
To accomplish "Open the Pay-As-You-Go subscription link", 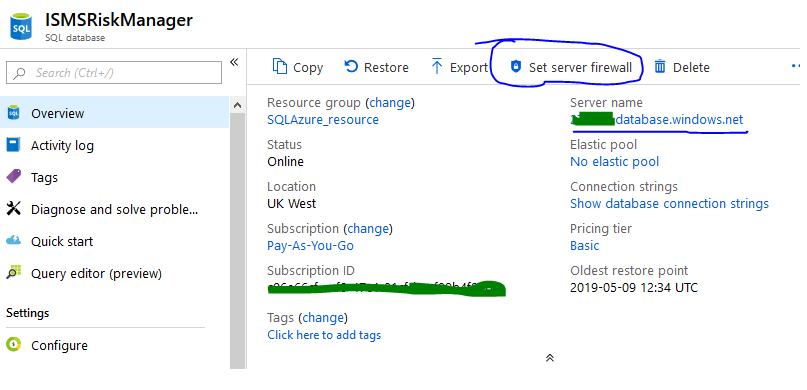I will 310,245.
